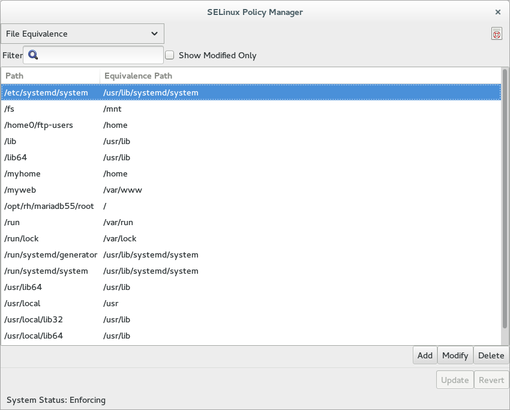
Task: Sort by the Equivalence Path column header
Action: [x=300, y=76]
